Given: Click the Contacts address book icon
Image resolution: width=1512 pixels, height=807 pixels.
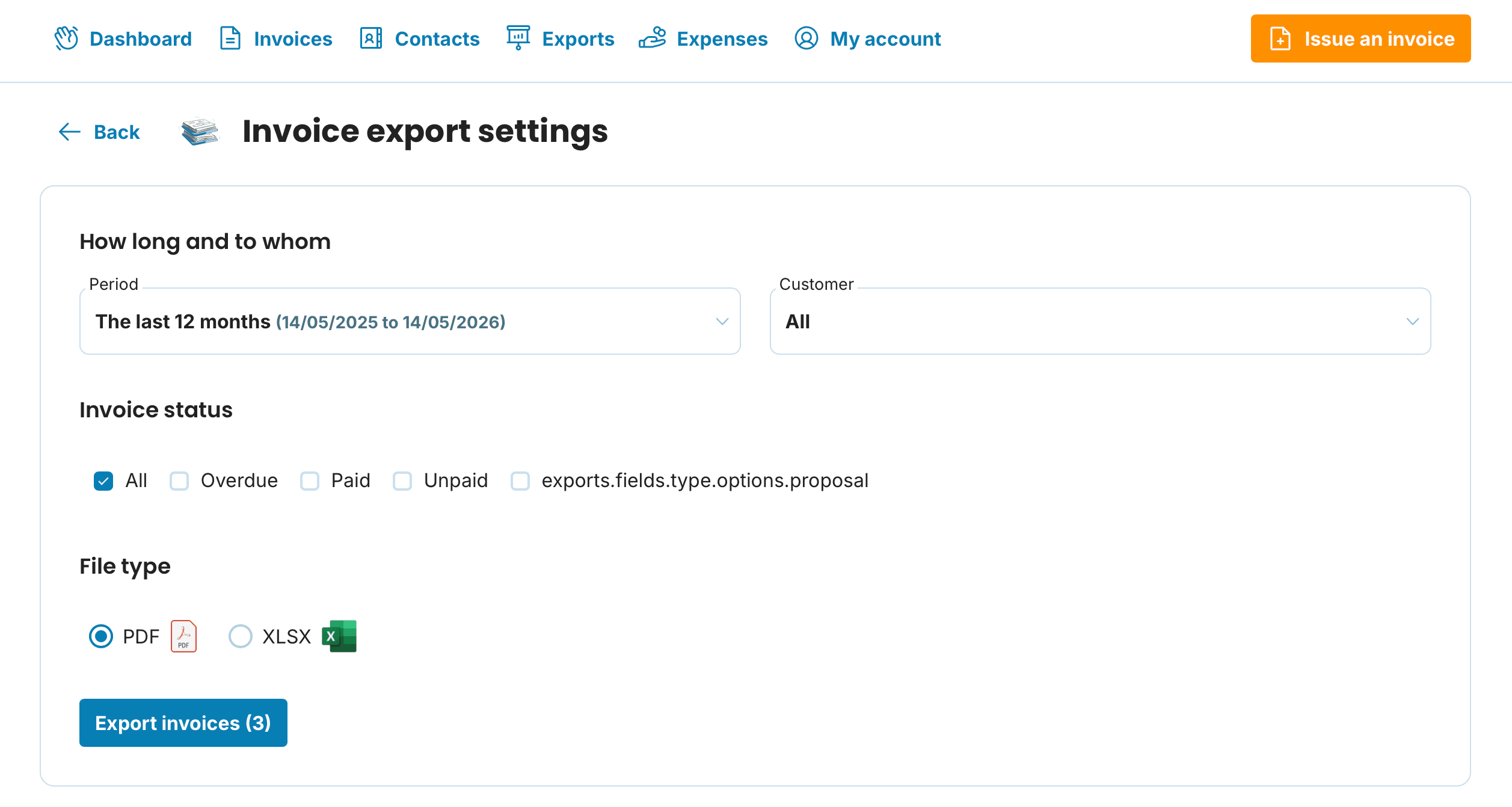Looking at the screenshot, I should [x=371, y=38].
